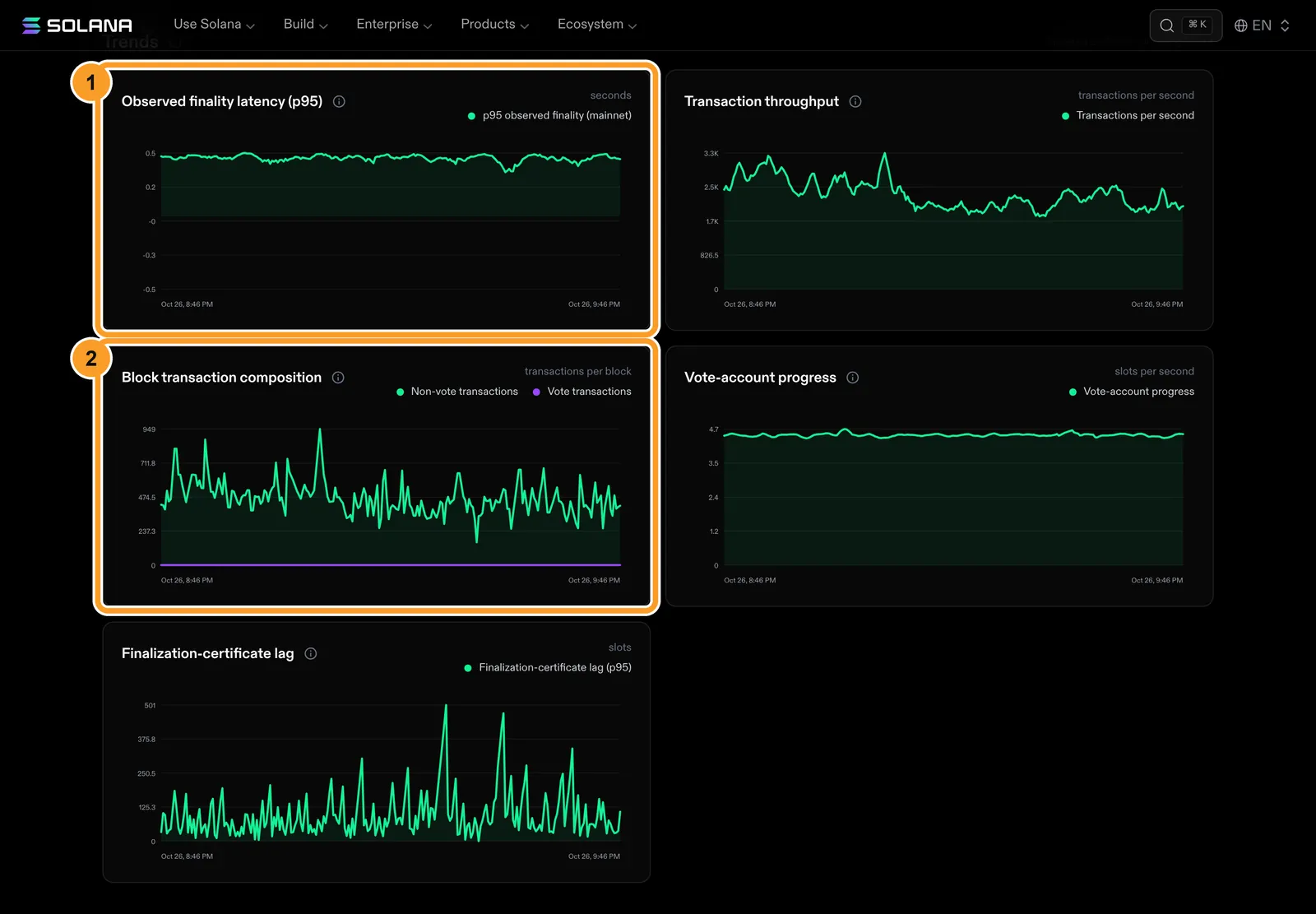1316x914 pixels.
Task: Show info for Block transaction composition chart
Action: coord(338,378)
